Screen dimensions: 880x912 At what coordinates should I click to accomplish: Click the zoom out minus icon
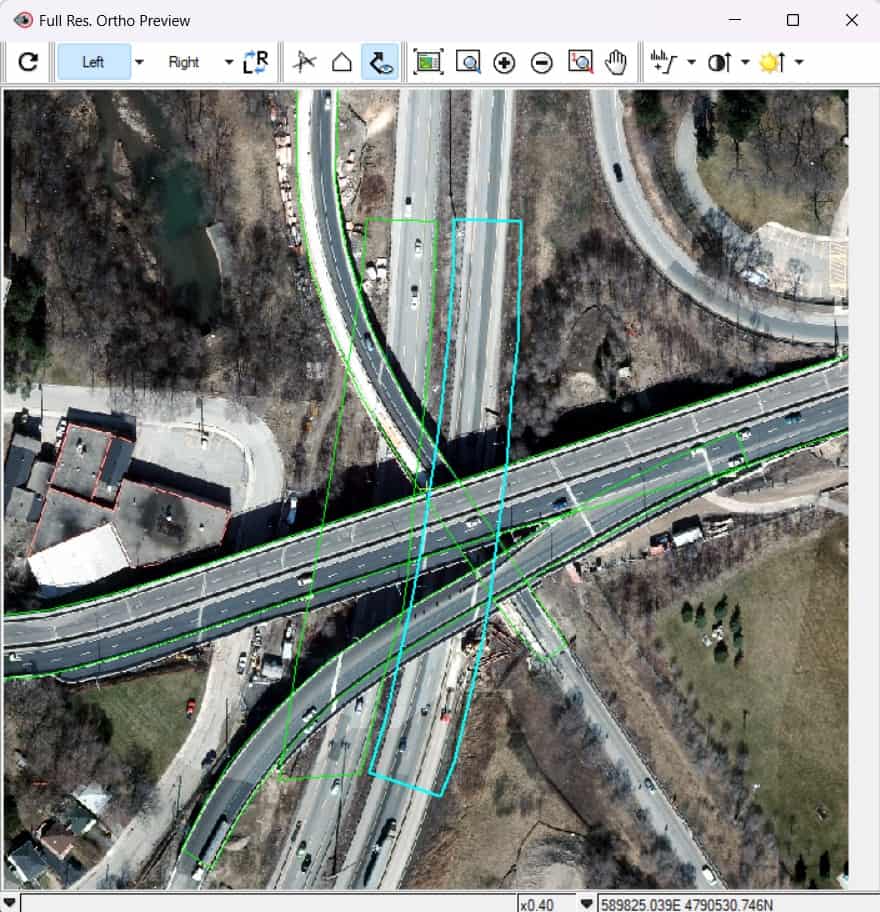pyautogui.click(x=541, y=62)
